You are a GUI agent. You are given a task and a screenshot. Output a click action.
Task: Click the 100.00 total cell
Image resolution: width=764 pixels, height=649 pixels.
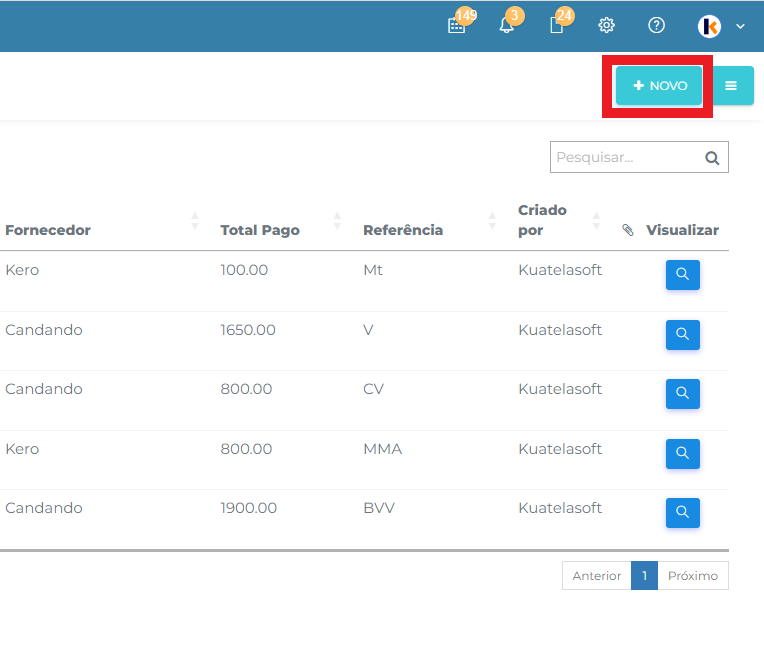(x=244, y=270)
